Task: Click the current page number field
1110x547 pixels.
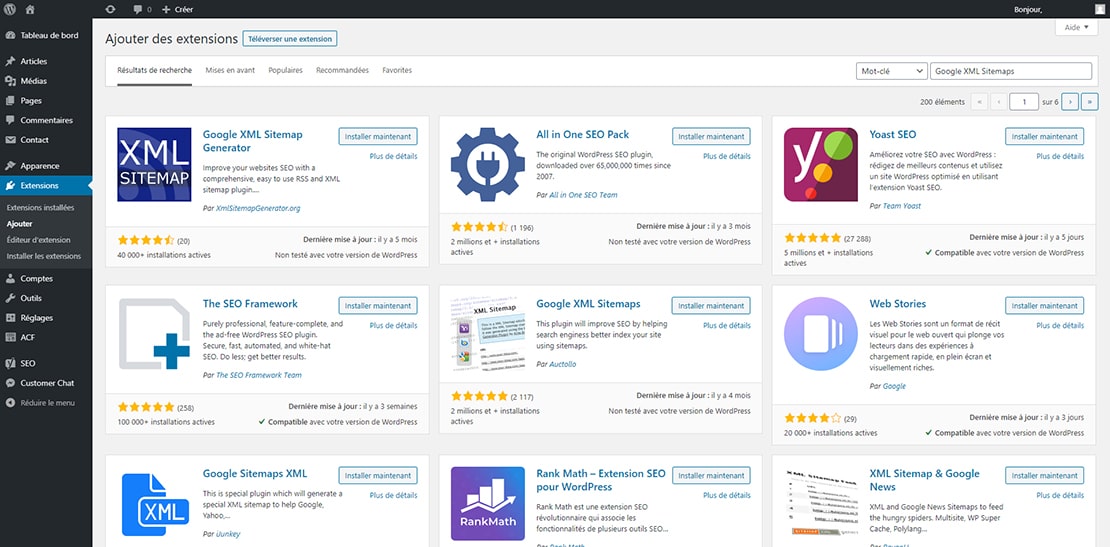Action: point(1024,102)
